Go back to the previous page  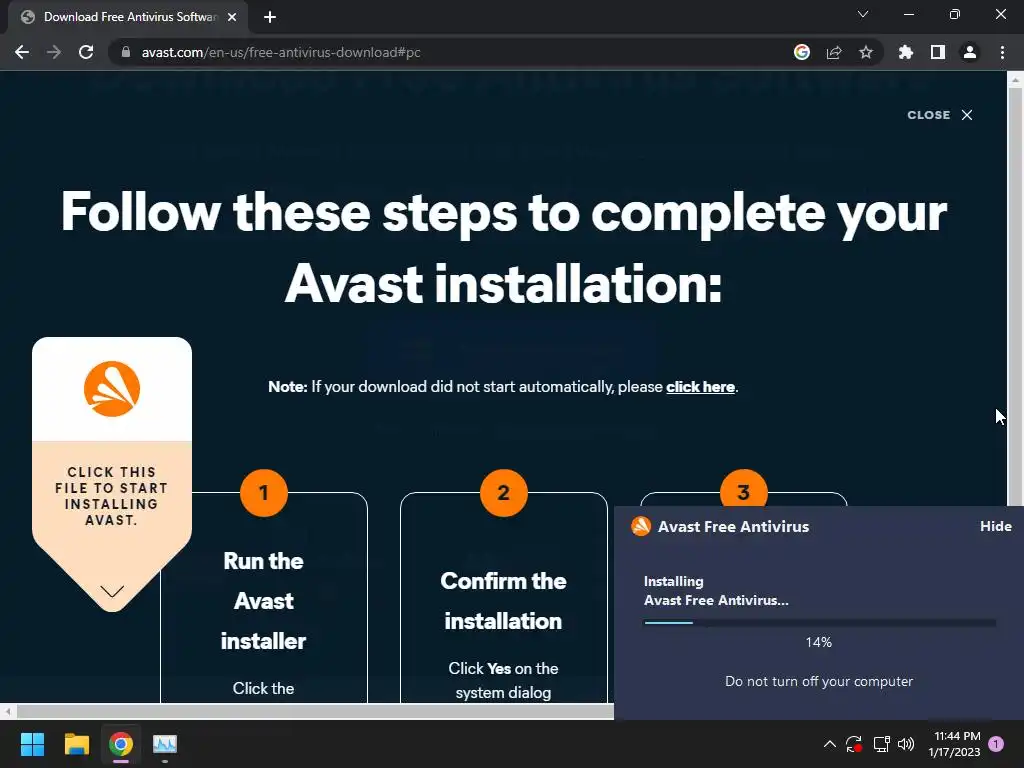(22, 52)
